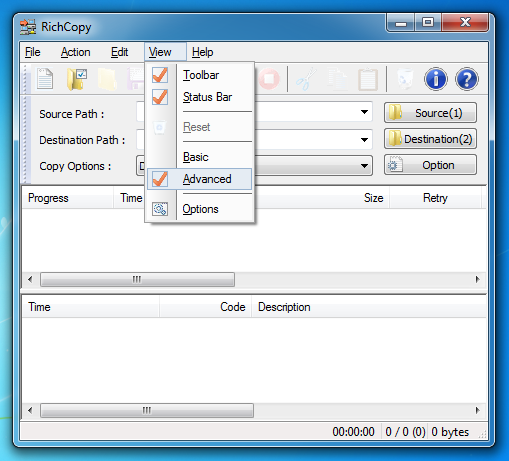Minimize the RichCopy window
The height and width of the screenshot is (461, 509).
(401, 23)
